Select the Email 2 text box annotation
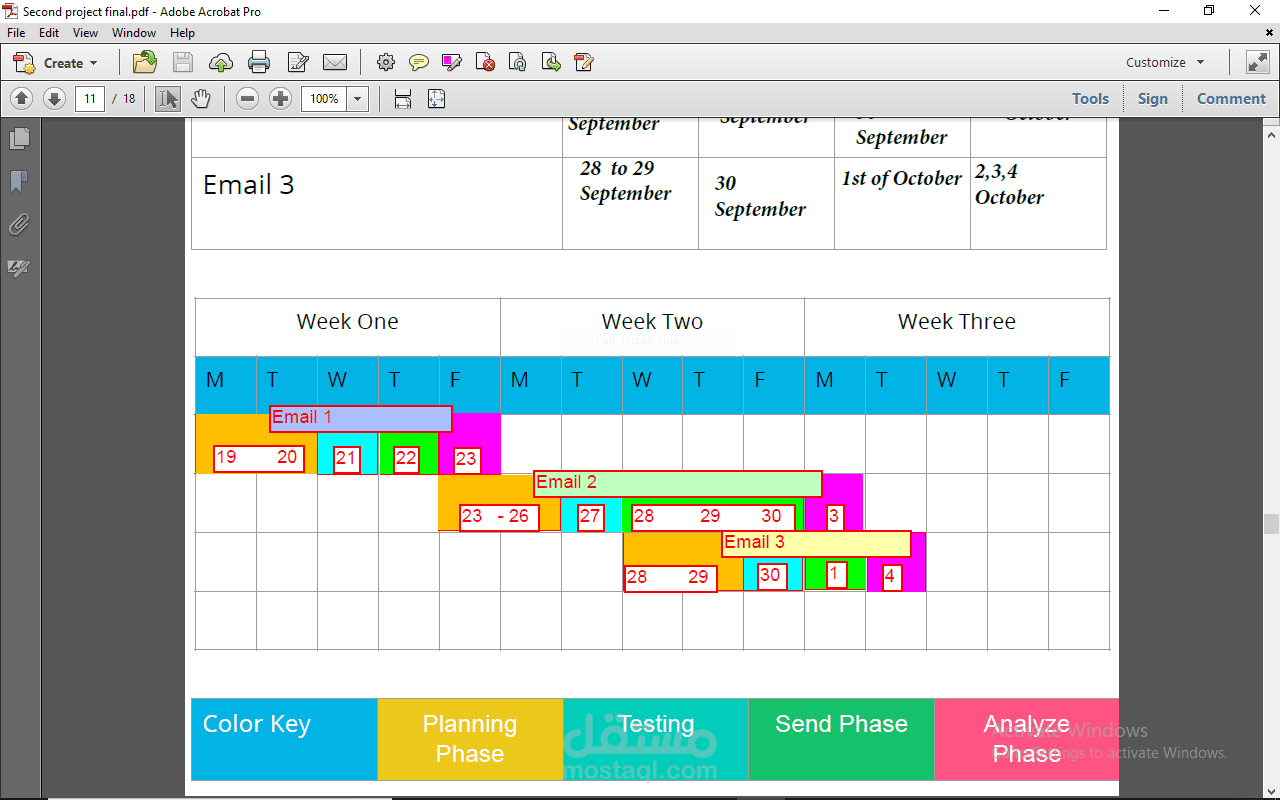 pos(678,483)
